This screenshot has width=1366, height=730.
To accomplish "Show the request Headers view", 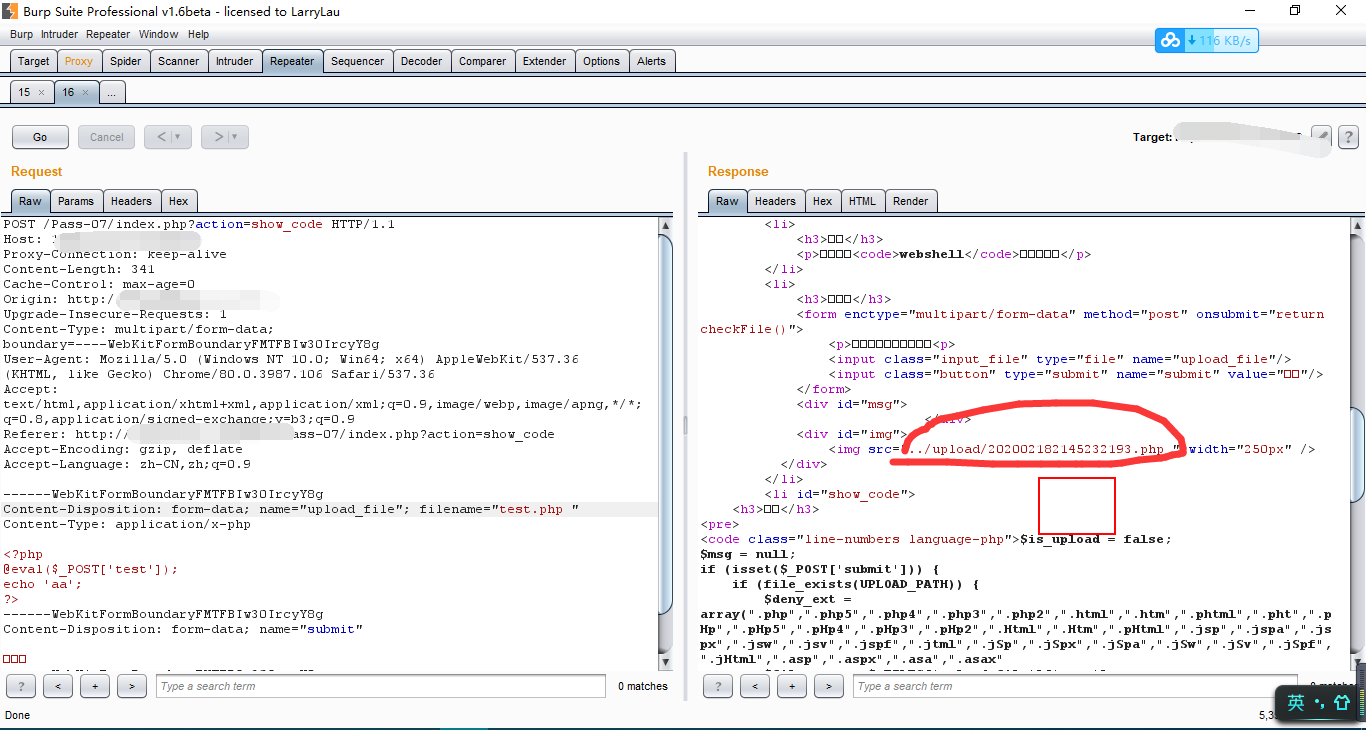I will pos(131,201).
